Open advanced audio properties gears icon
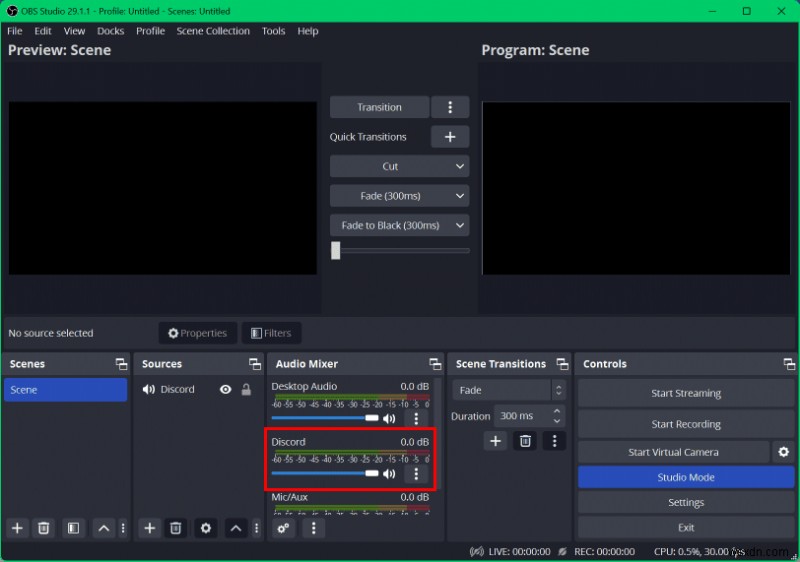 pyautogui.click(x=283, y=528)
